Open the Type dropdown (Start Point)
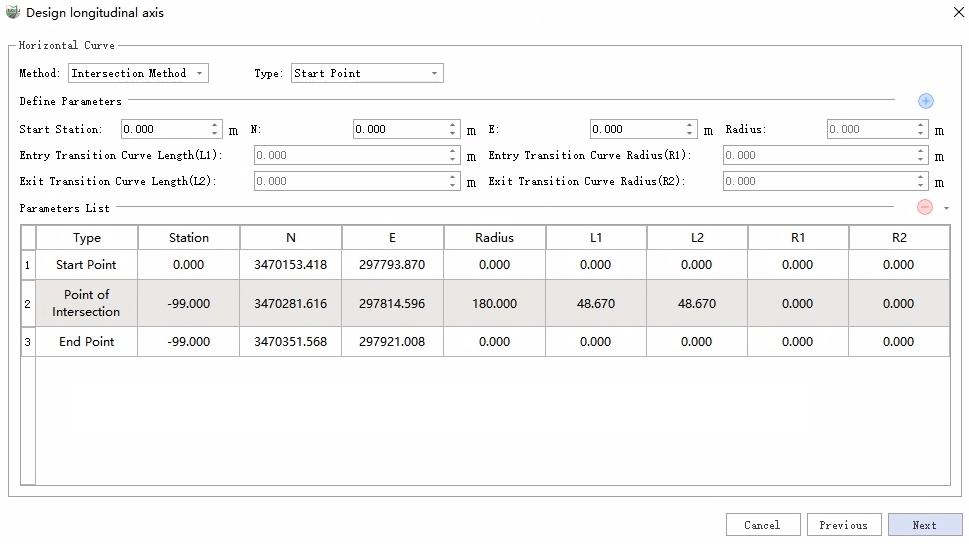The image size is (969, 544). point(366,73)
